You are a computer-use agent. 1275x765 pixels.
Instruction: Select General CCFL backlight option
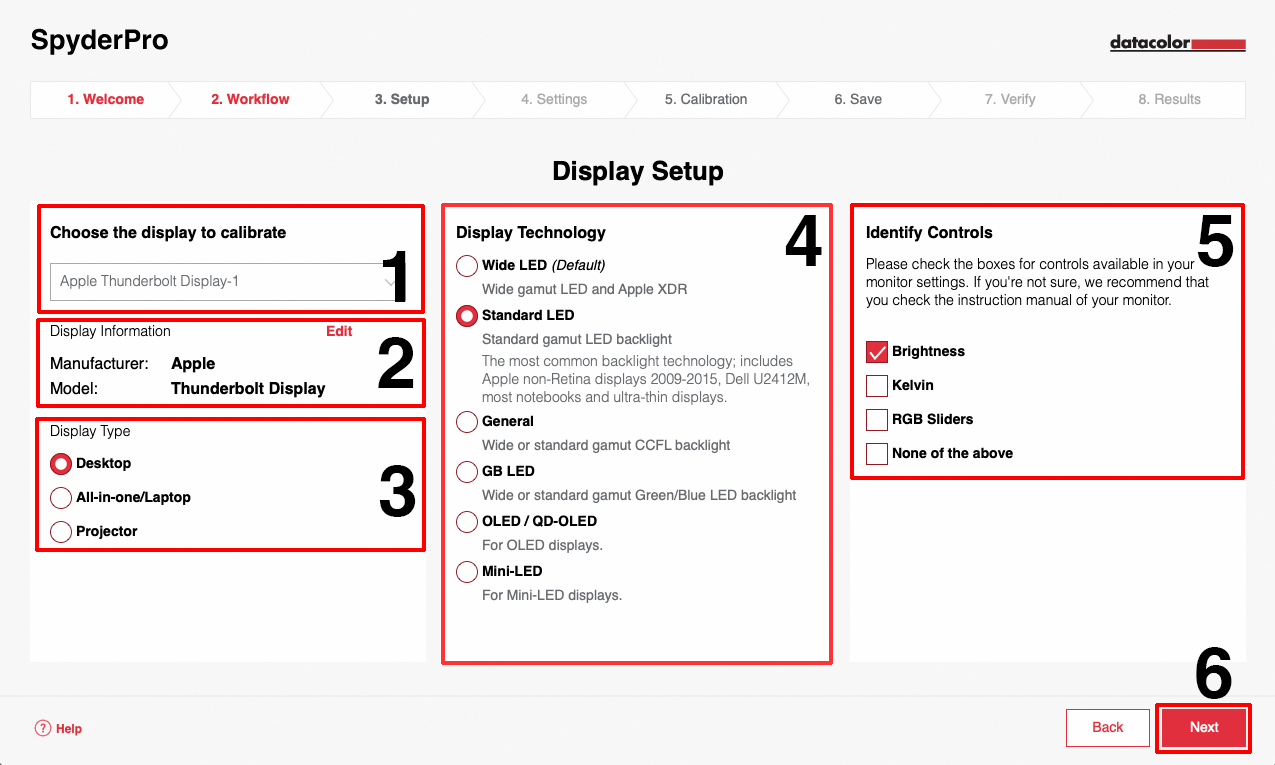(467, 422)
